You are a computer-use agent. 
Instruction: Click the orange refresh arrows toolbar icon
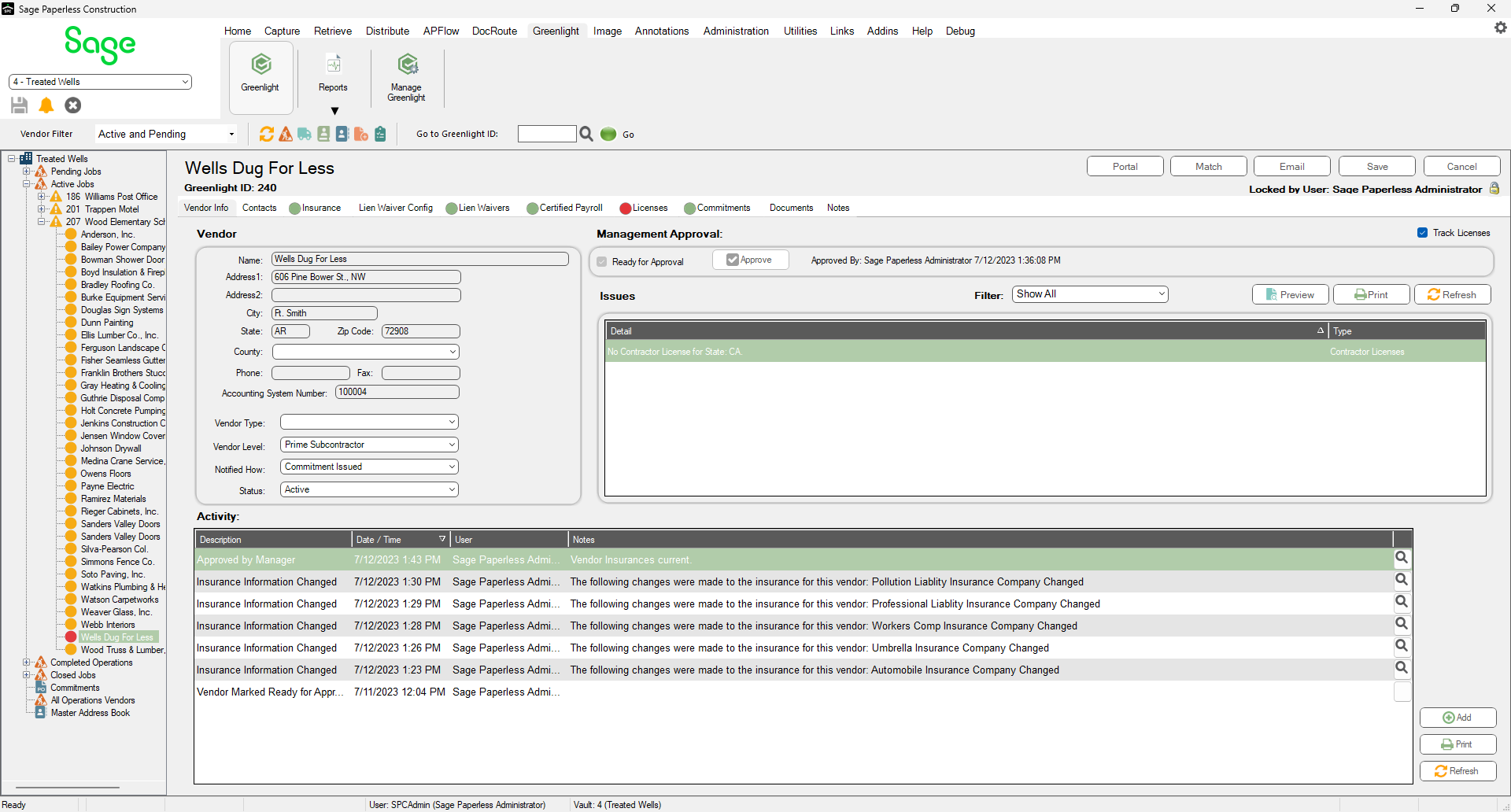(267, 135)
